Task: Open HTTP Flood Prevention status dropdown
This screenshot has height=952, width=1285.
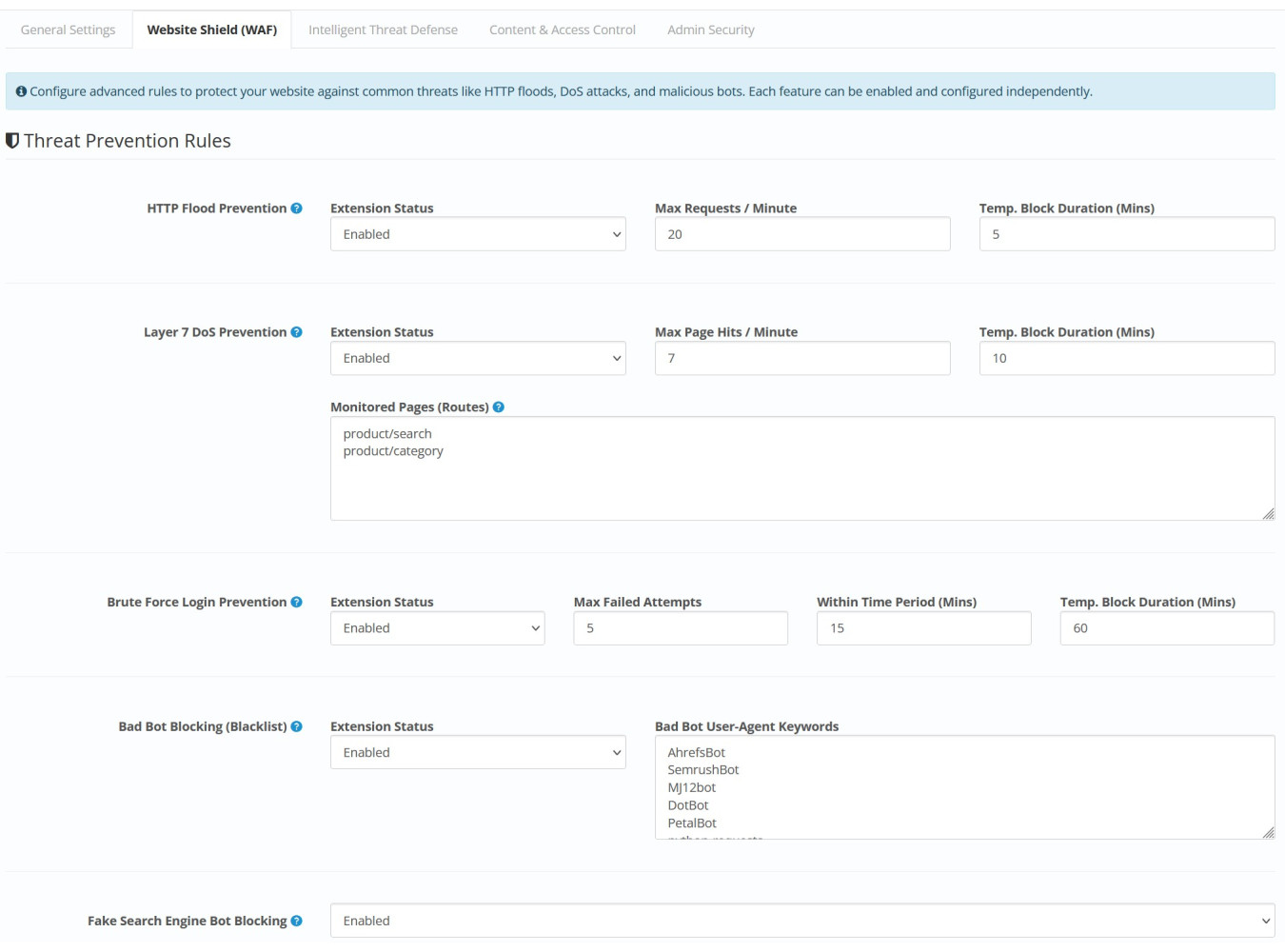Action: 478,234
